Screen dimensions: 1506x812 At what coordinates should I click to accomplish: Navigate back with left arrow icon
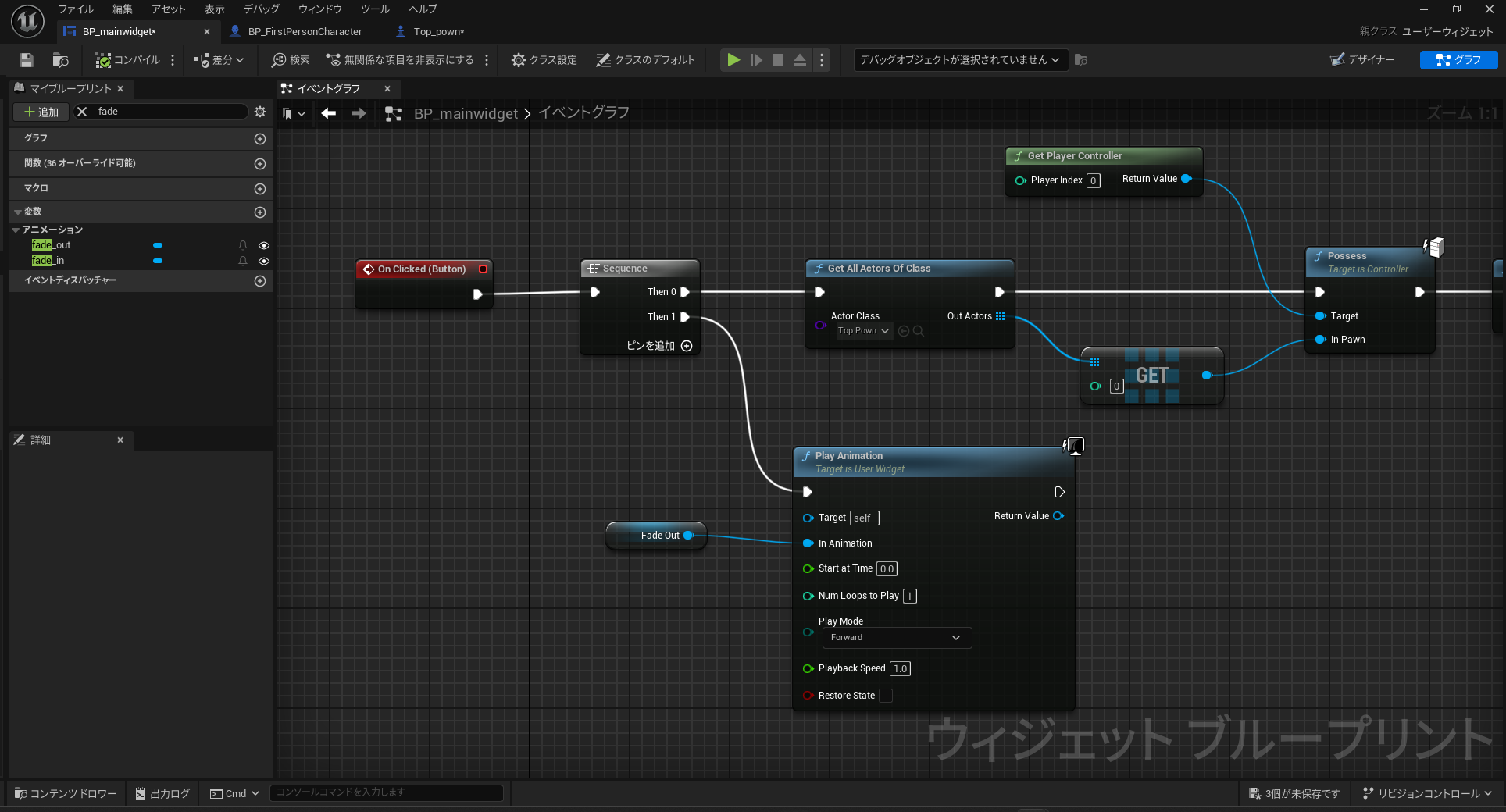[x=329, y=114]
